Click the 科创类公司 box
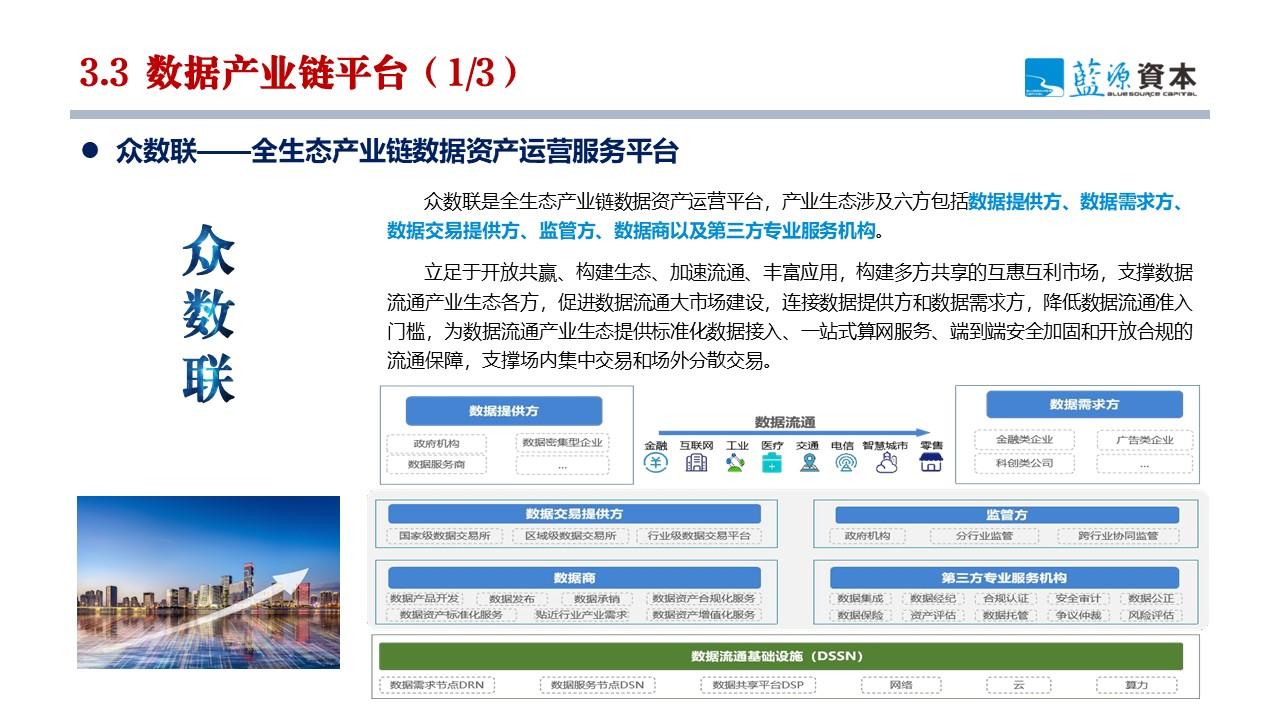Viewport: 1280px width, 720px height. point(1024,463)
